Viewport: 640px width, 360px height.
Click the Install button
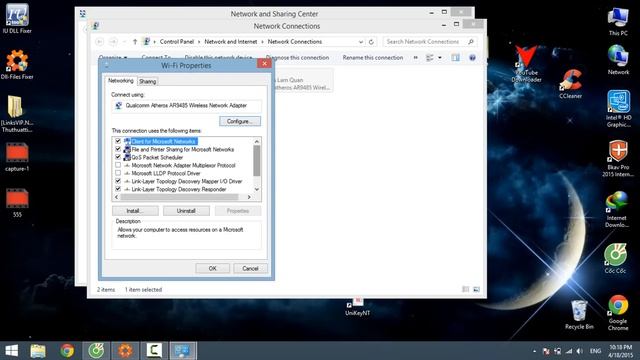click(x=135, y=211)
